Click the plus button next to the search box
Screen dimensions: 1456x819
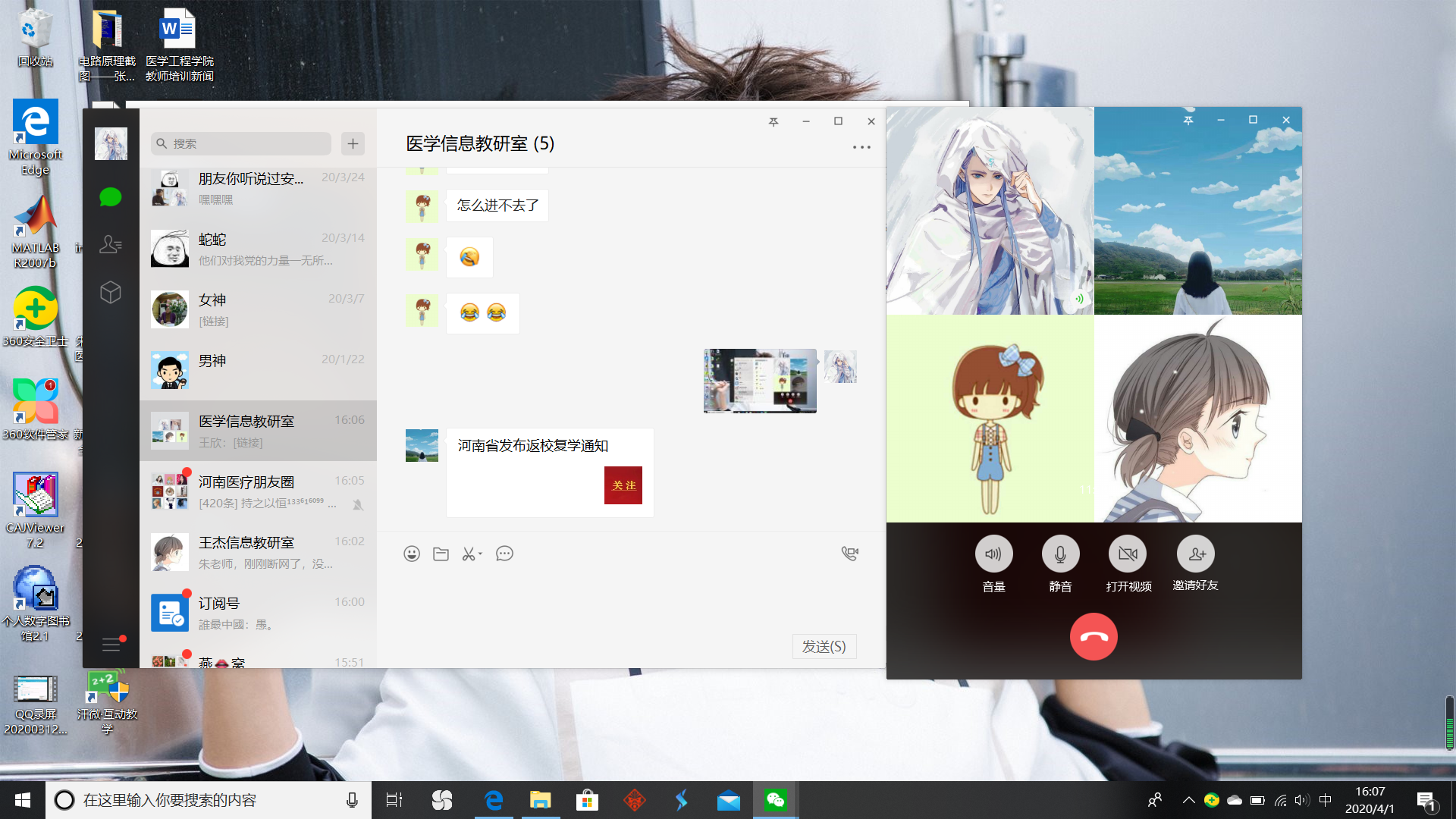click(x=353, y=143)
